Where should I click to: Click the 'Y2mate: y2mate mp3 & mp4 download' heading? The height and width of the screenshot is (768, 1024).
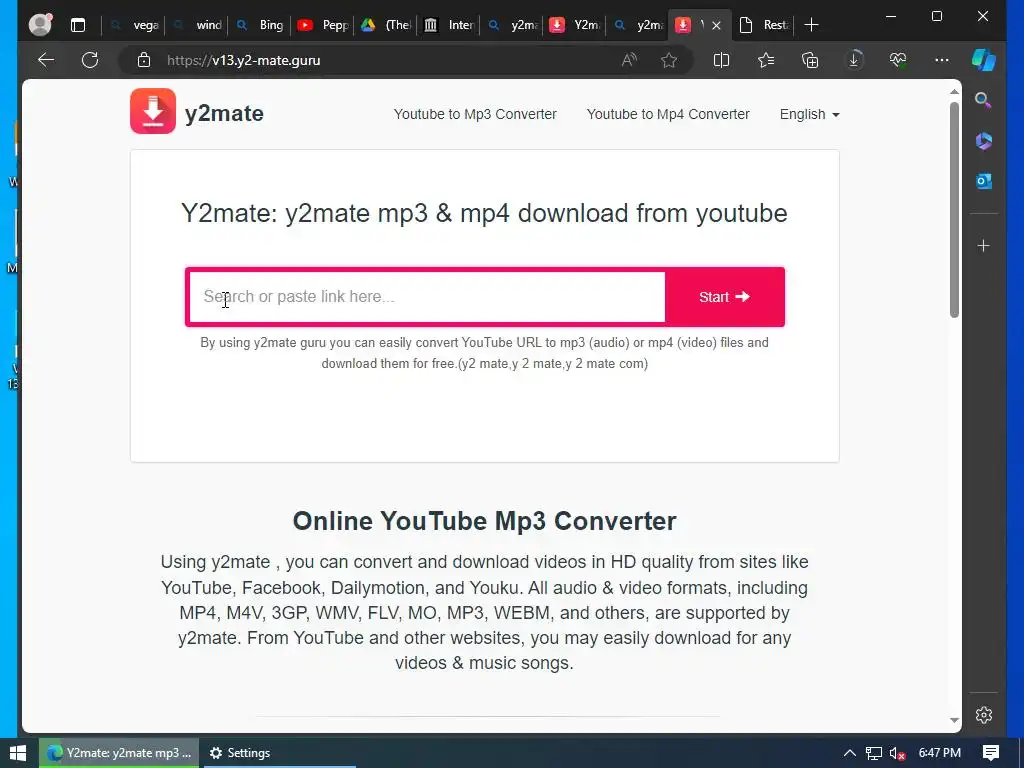pyautogui.click(x=485, y=213)
